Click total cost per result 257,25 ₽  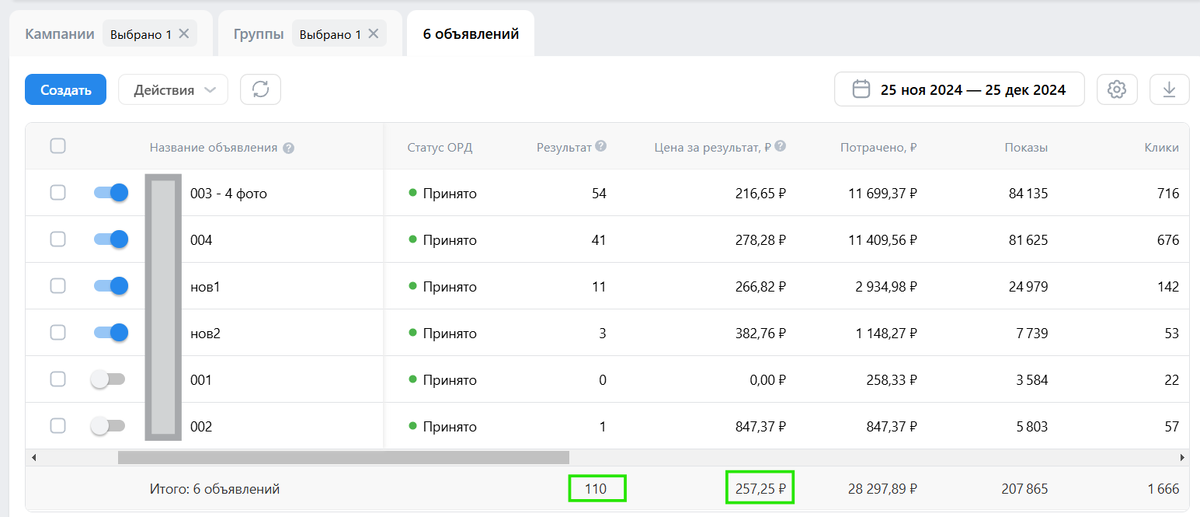(x=760, y=487)
